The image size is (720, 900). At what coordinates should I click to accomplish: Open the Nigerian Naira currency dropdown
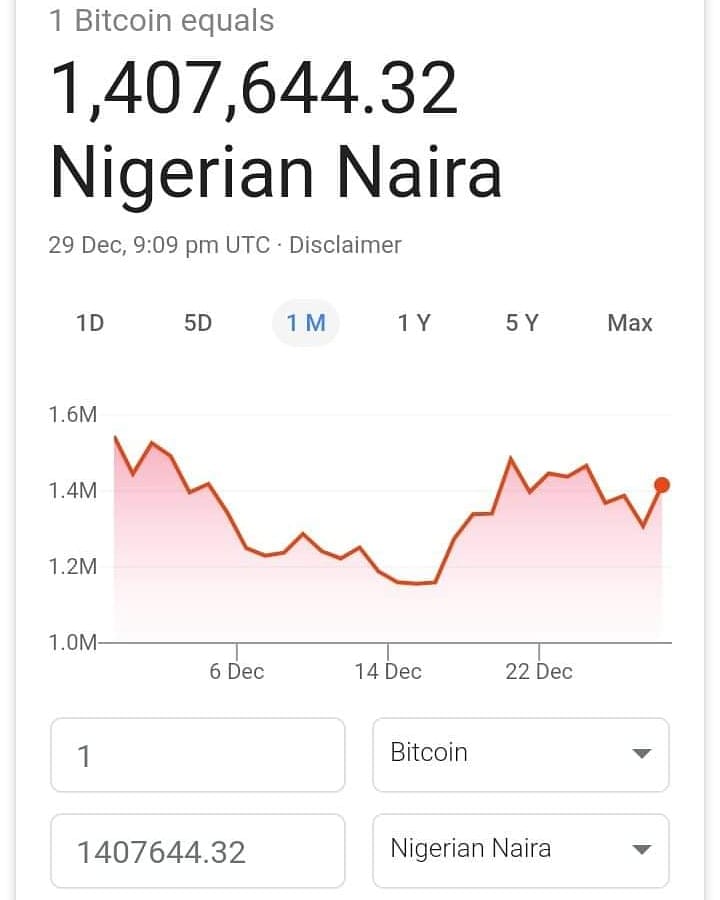tap(521, 850)
